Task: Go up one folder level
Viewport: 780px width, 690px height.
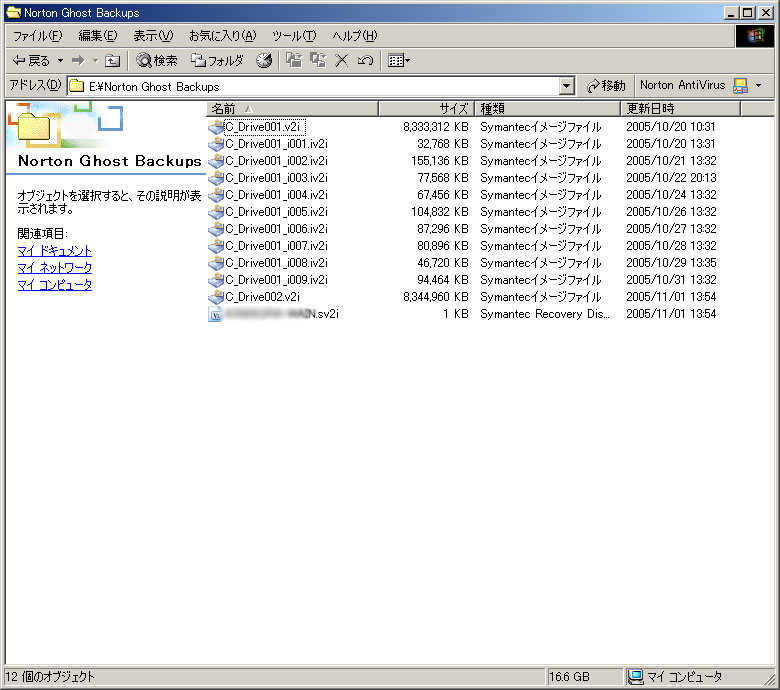Action: coord(113,60)
